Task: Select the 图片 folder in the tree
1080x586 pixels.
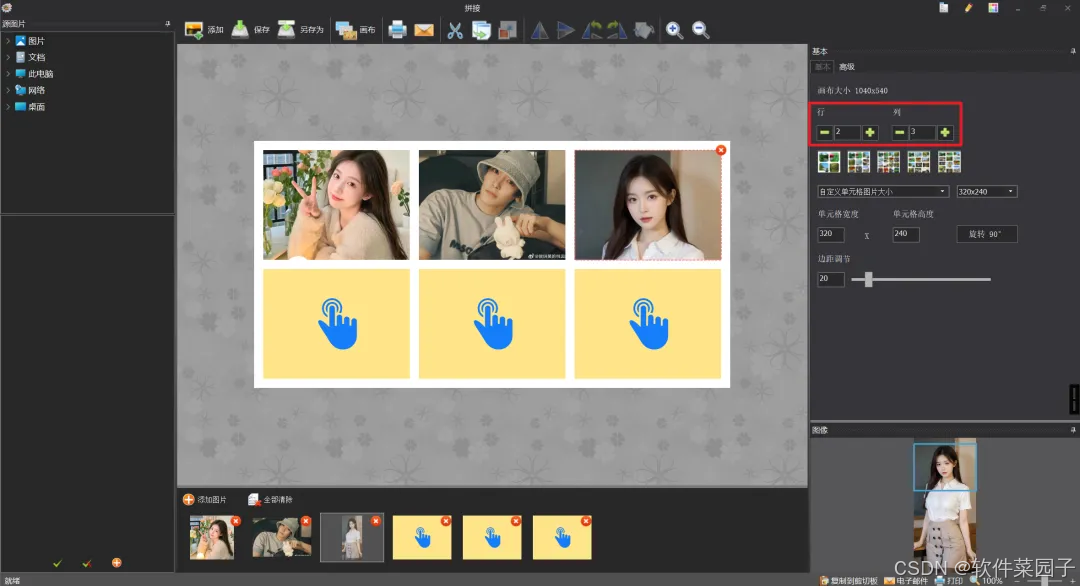Action: (30, 41)
